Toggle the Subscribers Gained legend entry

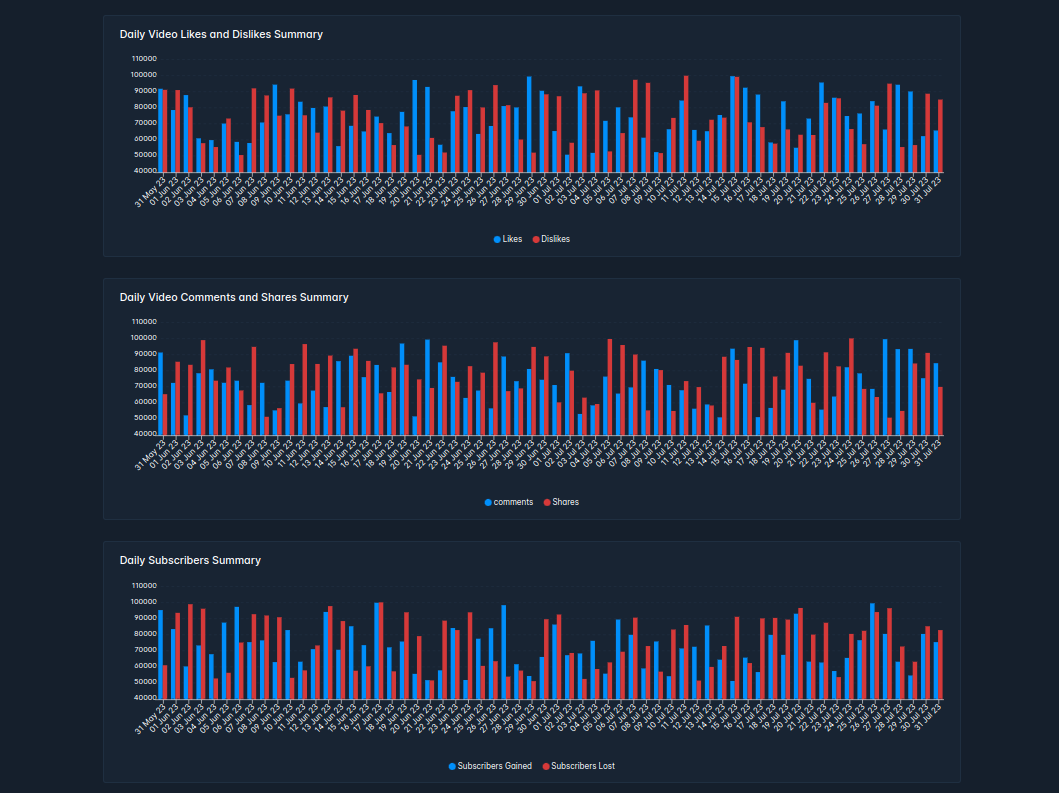(x=490, y=766)
